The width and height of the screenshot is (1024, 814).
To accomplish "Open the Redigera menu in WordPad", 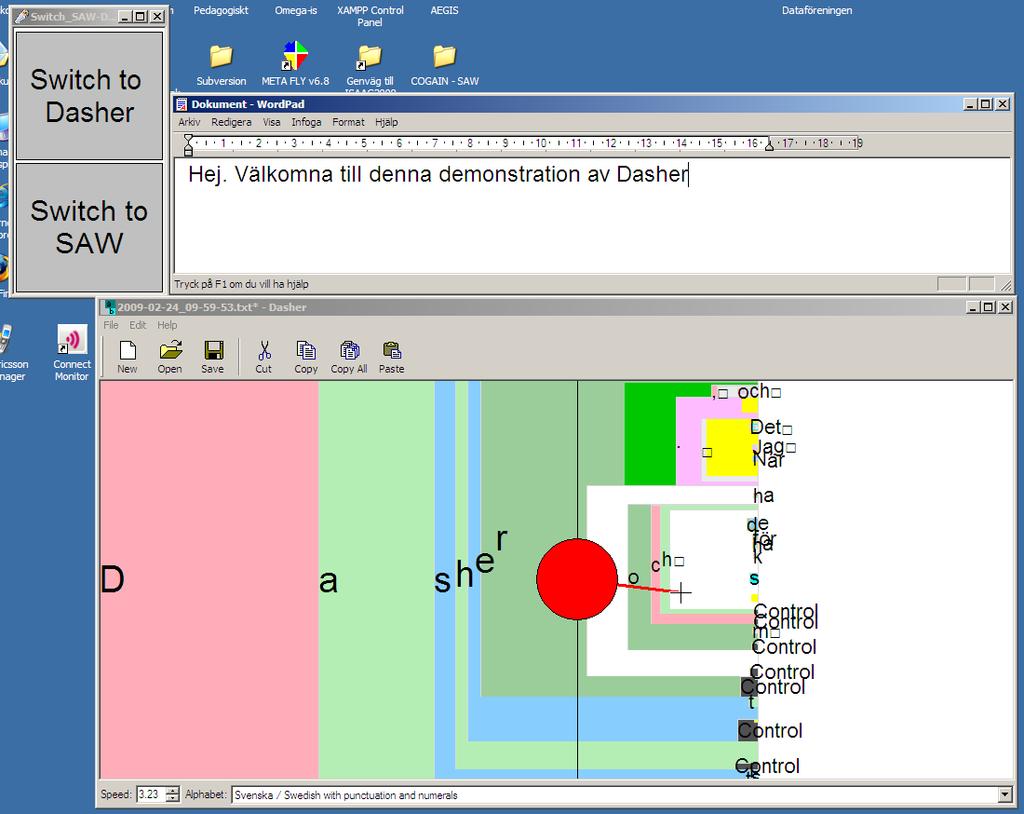I will tap(231, 122).
